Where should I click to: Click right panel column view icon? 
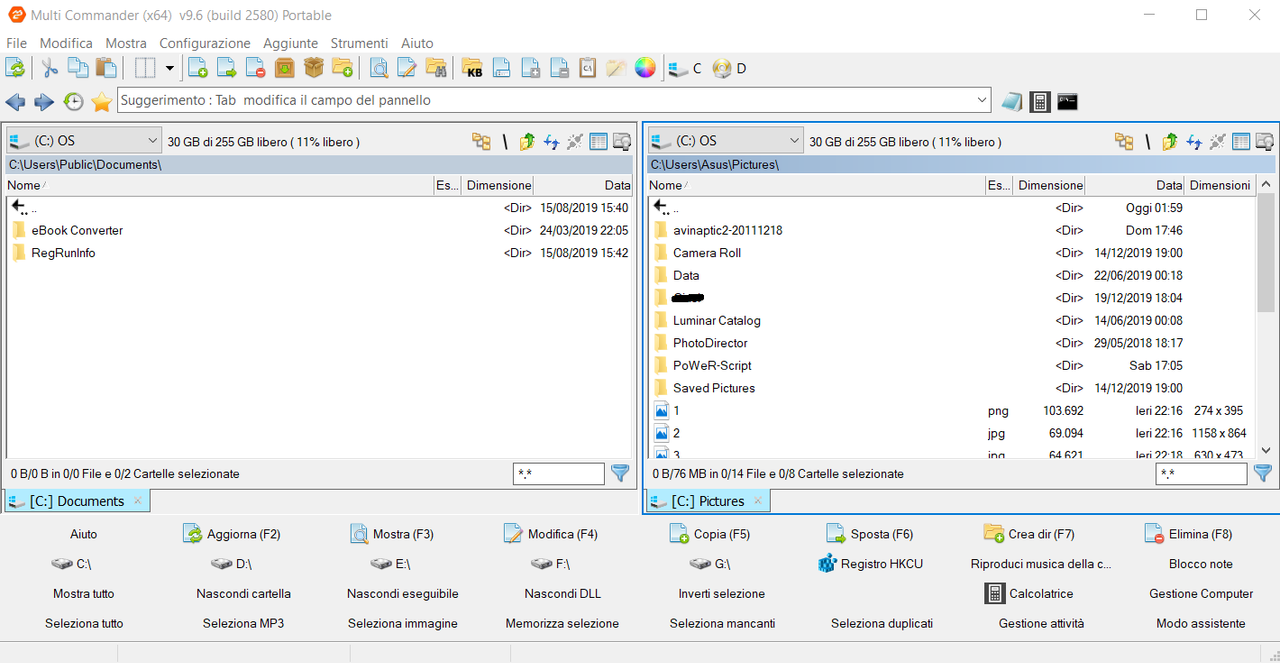click(x=1241, y=141)
